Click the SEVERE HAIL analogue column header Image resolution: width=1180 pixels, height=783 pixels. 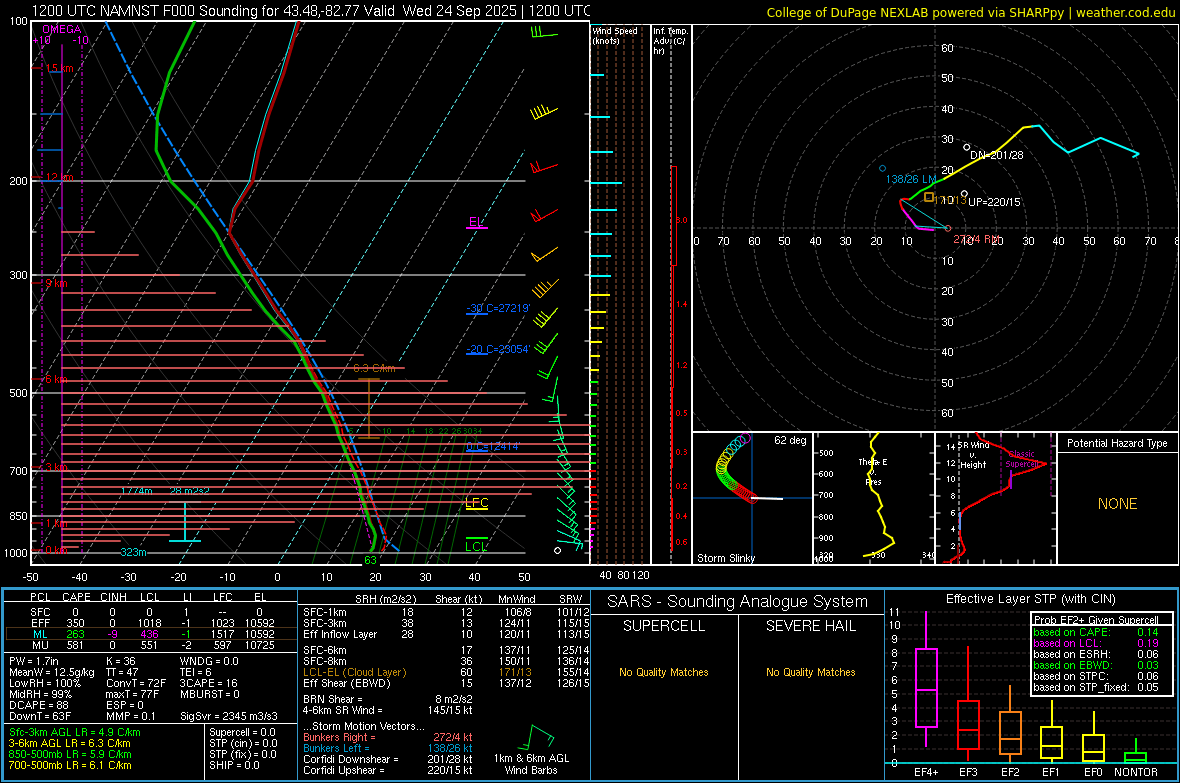click(810, 626)
